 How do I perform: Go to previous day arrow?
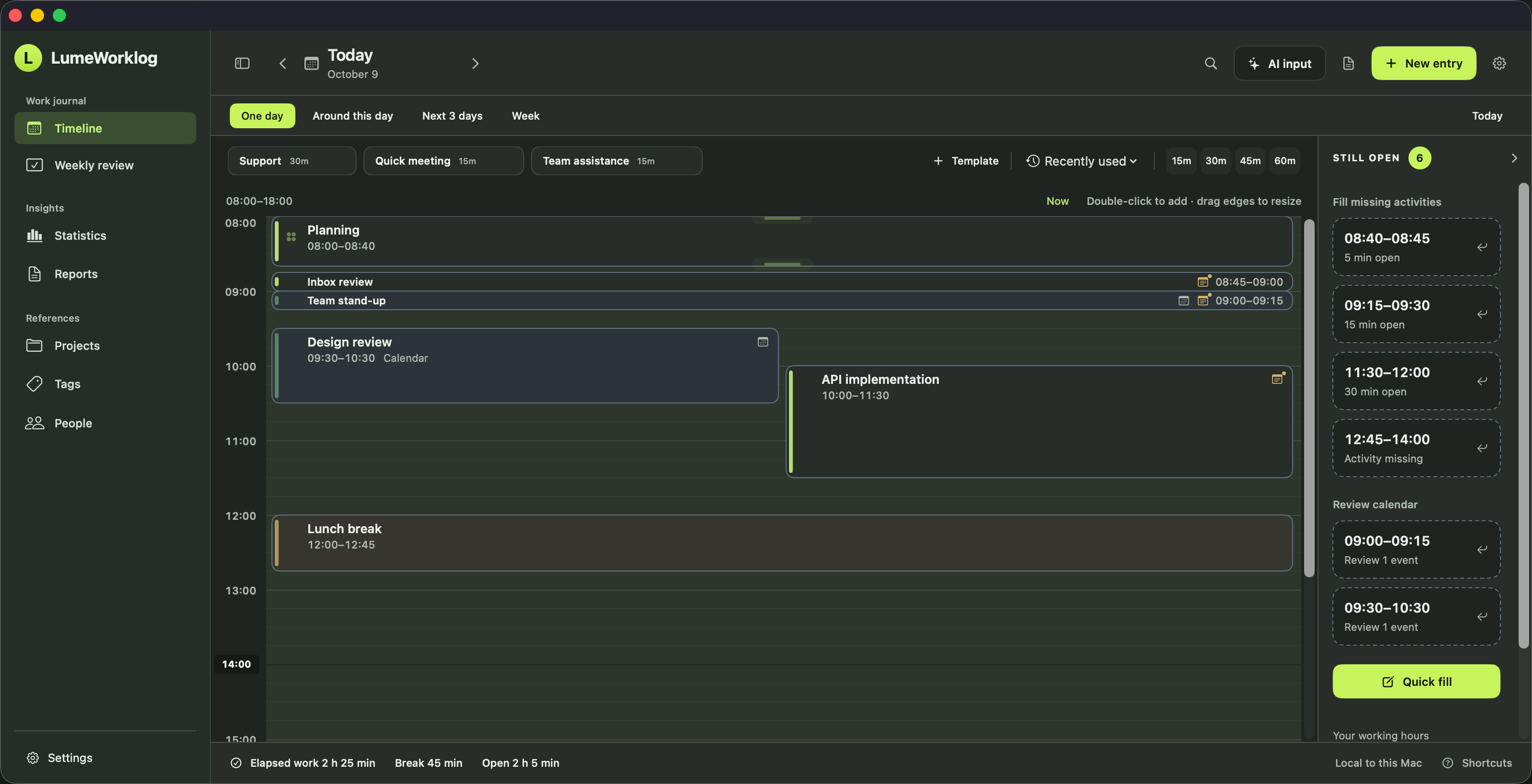pyautogui.click(x=283, y=63)
